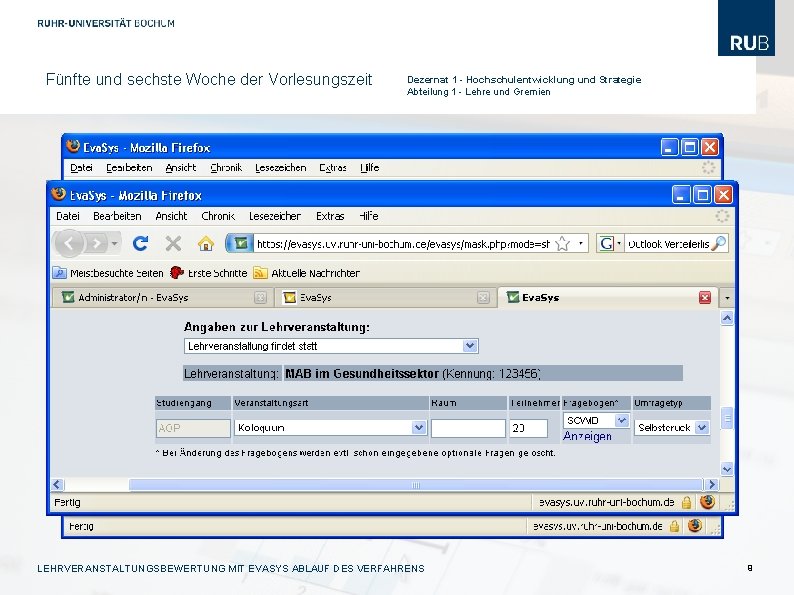
Task: Go to the home page icon
Action: 206,244
